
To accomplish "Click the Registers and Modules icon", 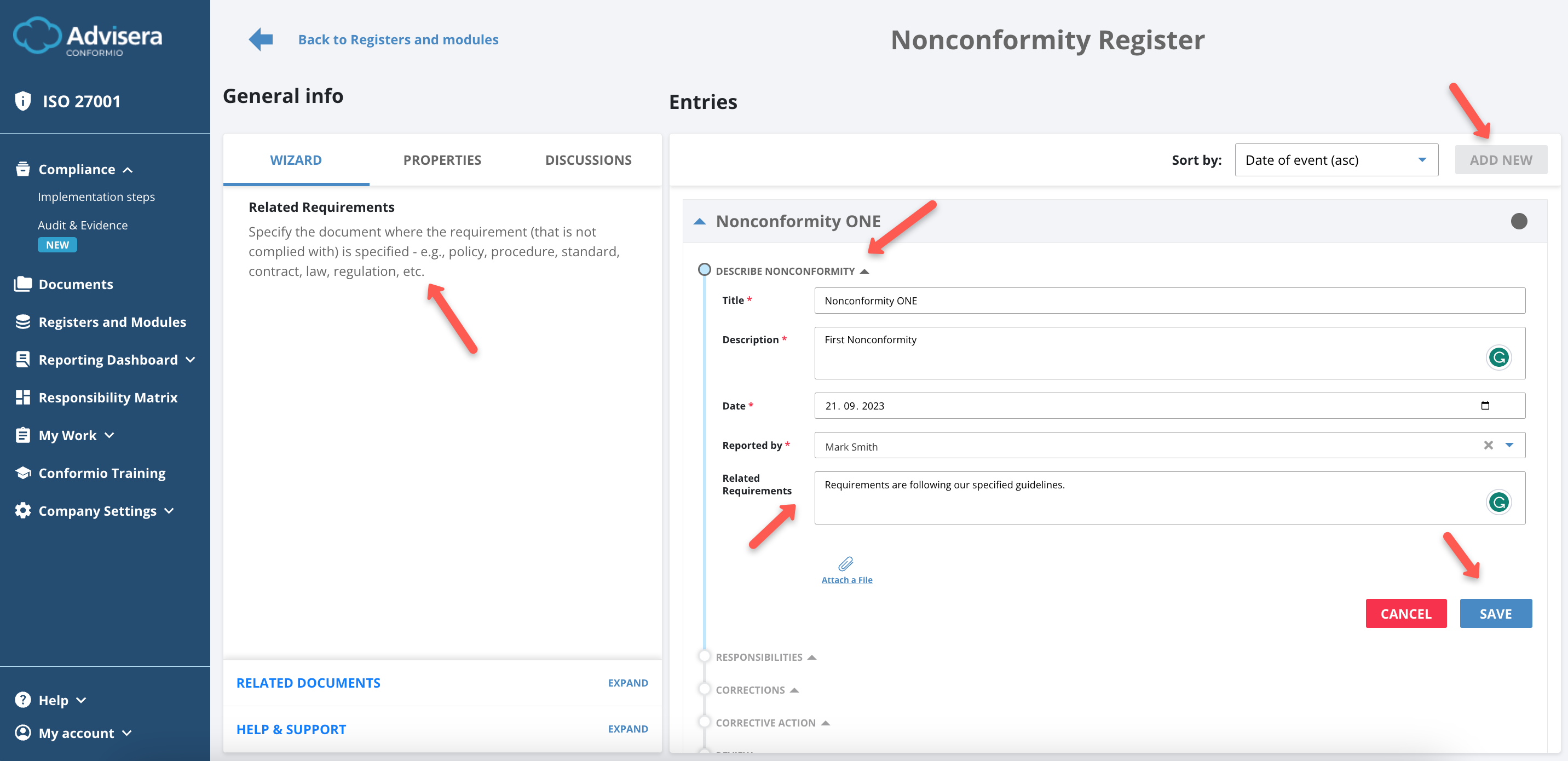I will pos(22,321).
